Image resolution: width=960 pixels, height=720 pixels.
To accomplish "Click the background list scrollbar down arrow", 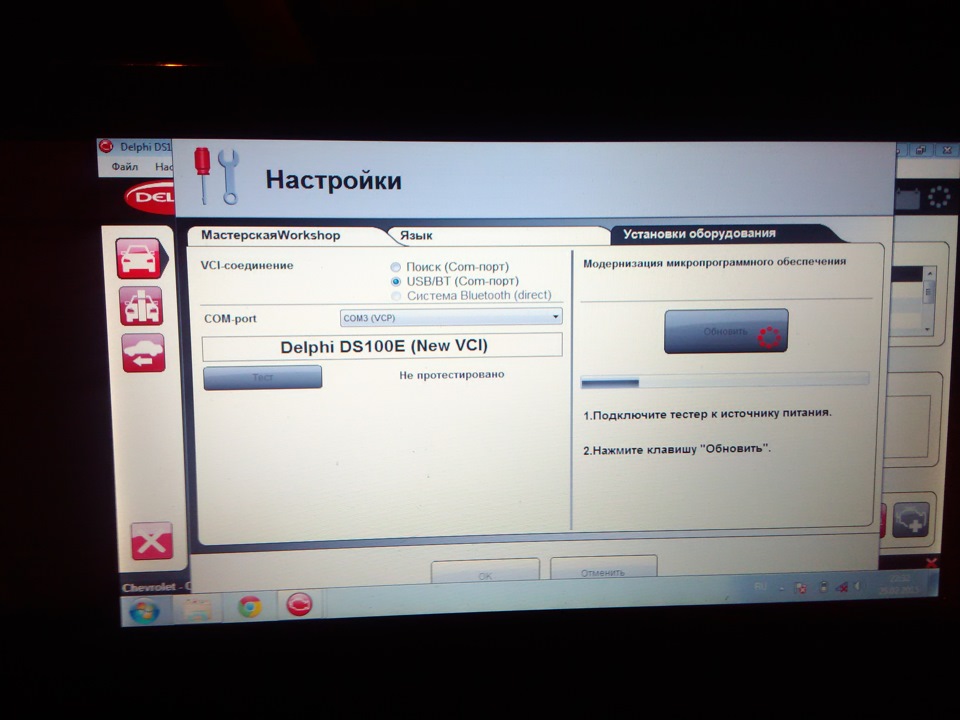I will pyautogui.click(x=928, y=329).
